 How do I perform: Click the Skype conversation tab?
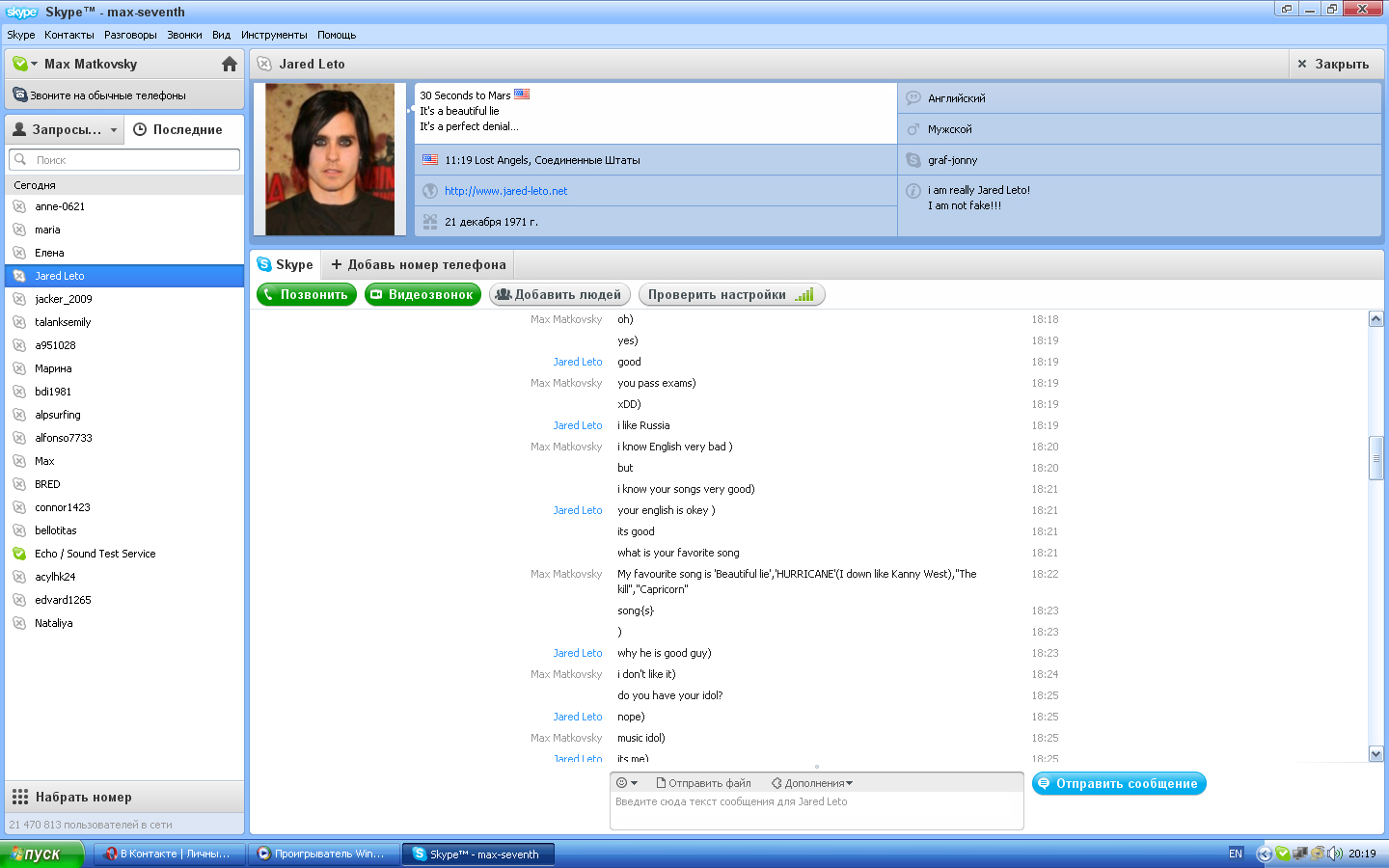point(285,264)
